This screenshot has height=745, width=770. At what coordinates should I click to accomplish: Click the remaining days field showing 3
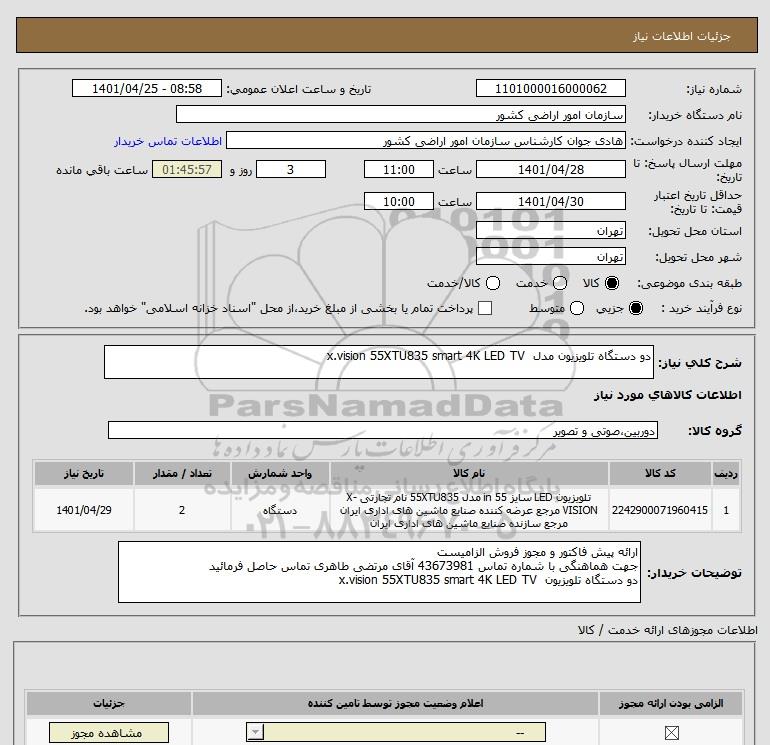point(291,169)
